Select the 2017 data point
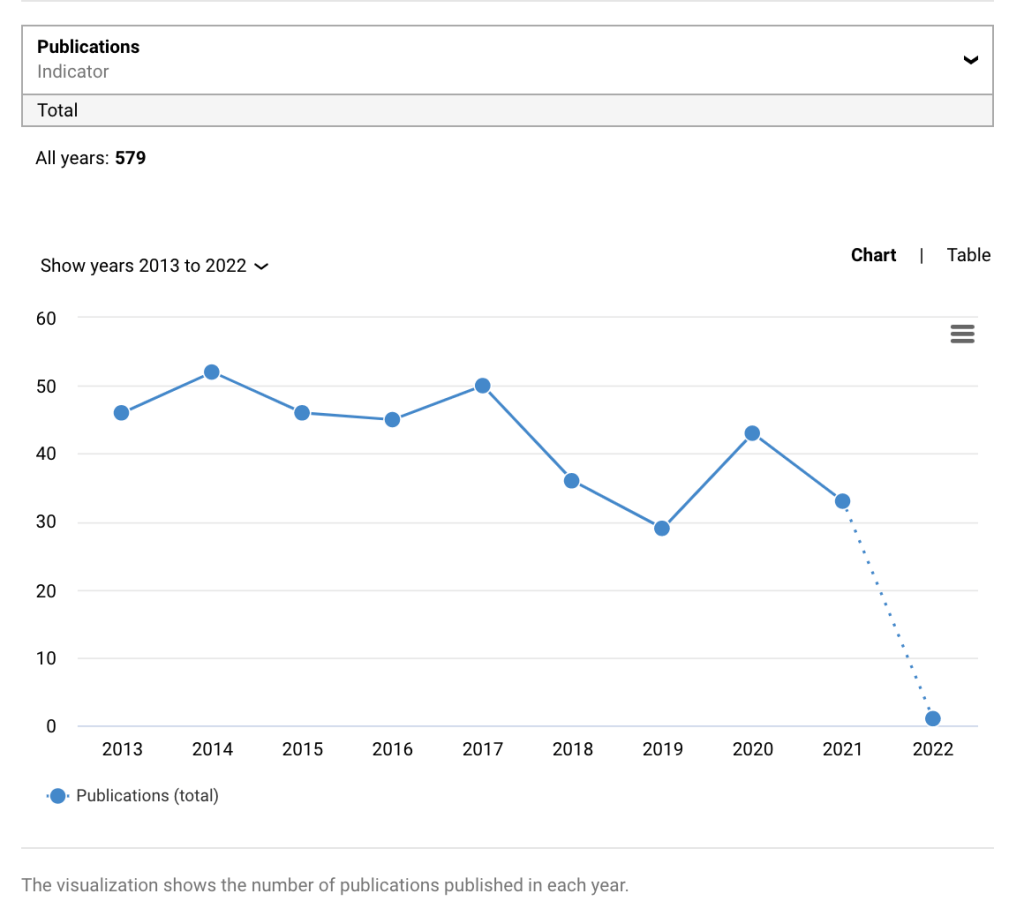 point(482,386)
